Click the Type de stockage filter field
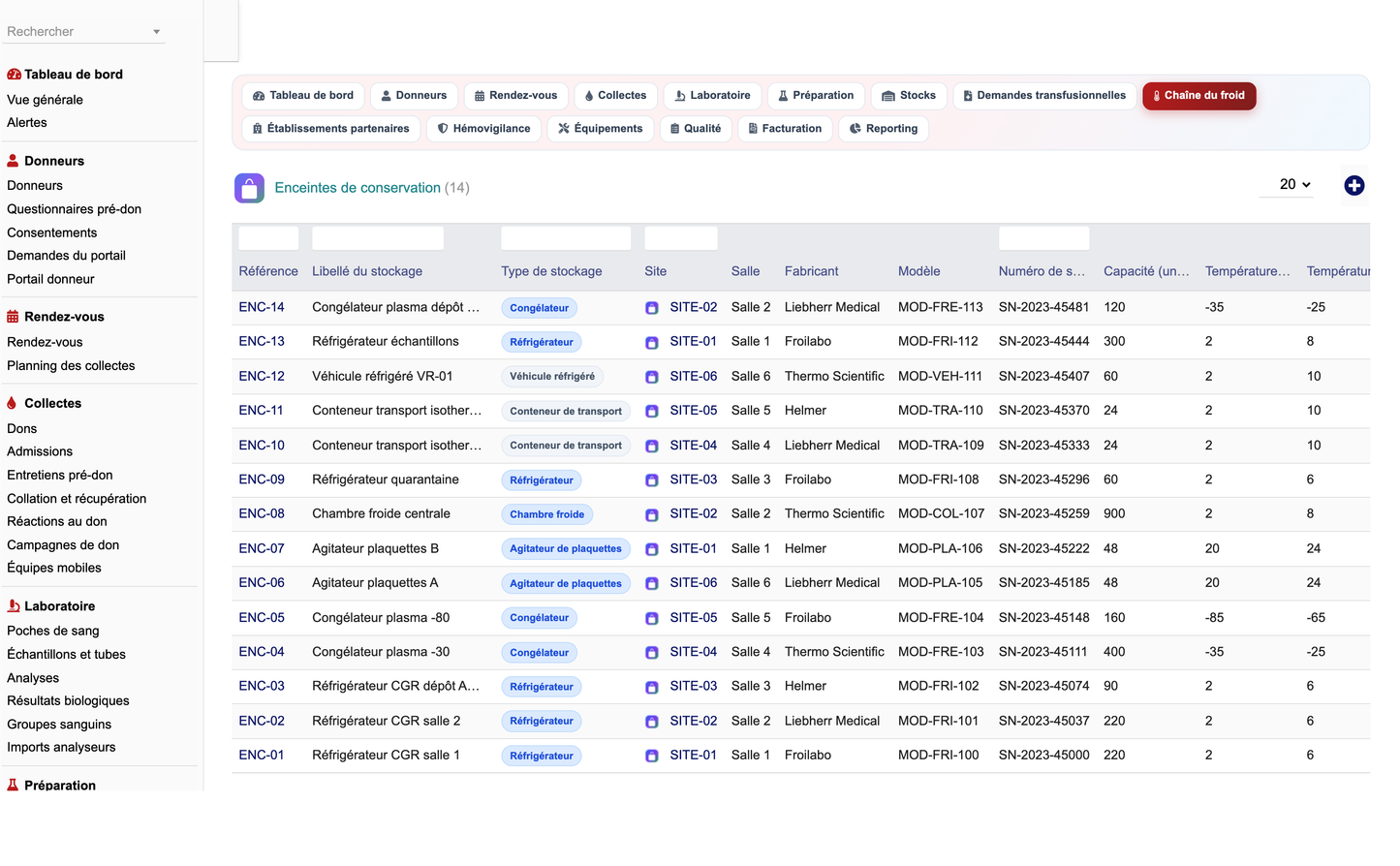This screenshot has height=866, width=1400. coord(566,238)
